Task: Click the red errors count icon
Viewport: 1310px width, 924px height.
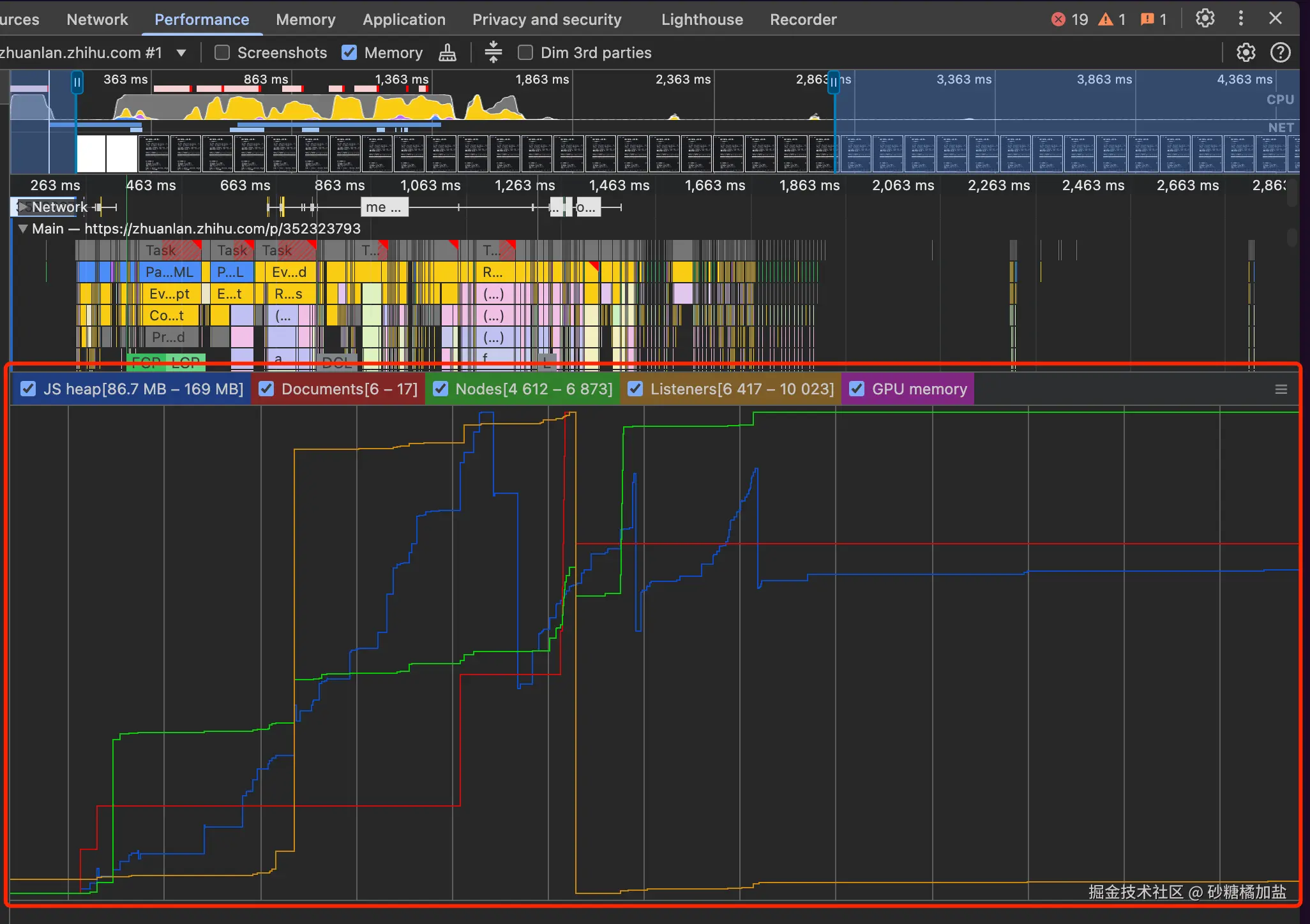Action: 1058,19
